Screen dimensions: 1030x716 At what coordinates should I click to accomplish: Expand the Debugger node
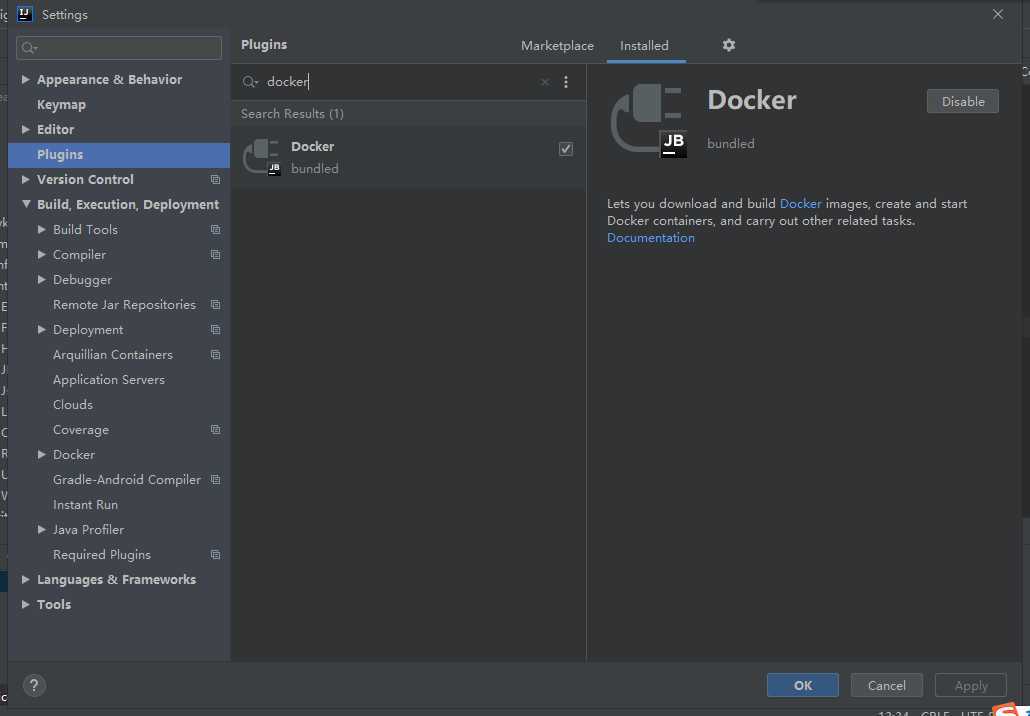point(41,279)
